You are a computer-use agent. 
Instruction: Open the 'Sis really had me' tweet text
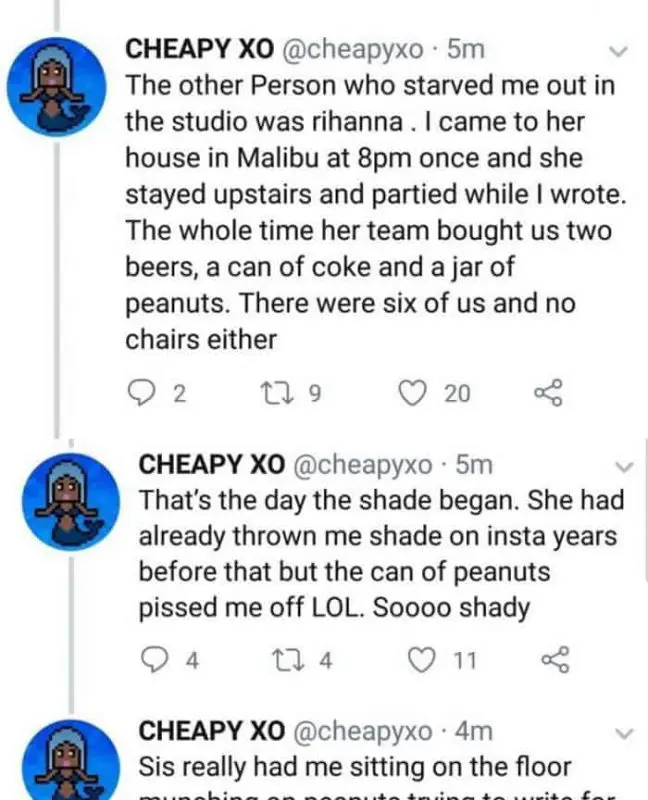coord(354,768)
